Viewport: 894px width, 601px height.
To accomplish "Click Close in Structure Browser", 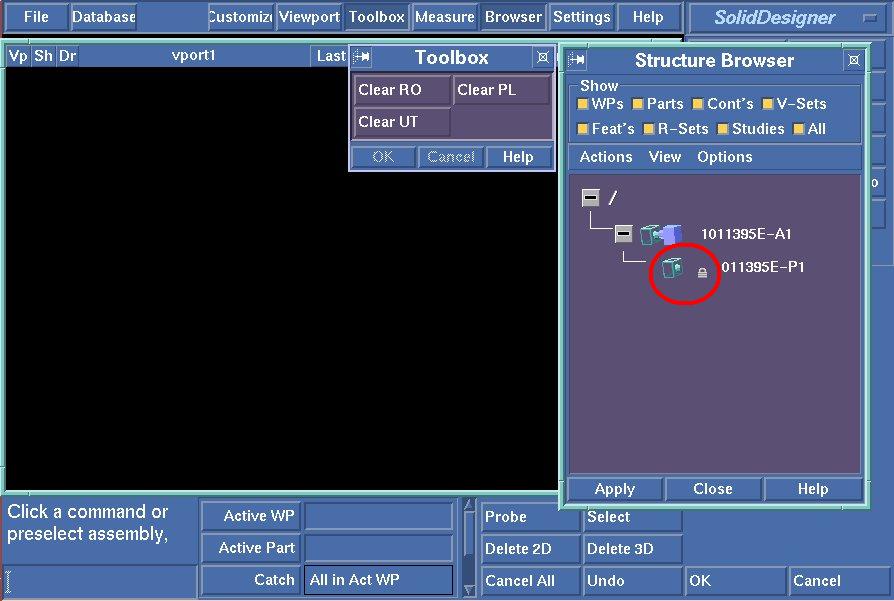I will click(x=713, y=489).
